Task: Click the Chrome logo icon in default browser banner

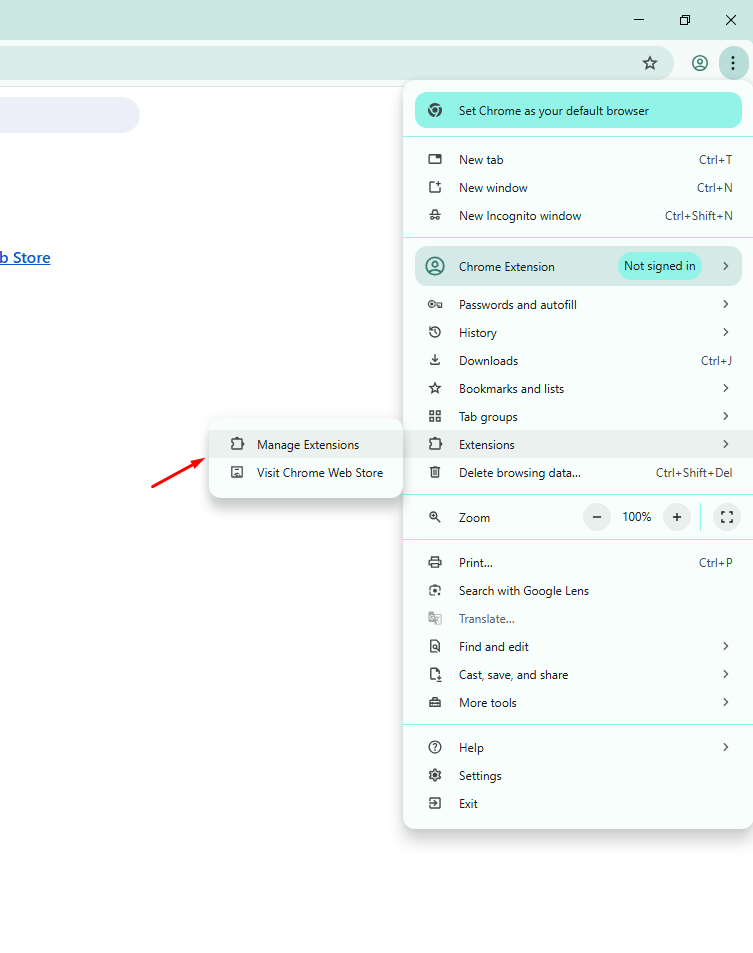Action: (435, 110)
